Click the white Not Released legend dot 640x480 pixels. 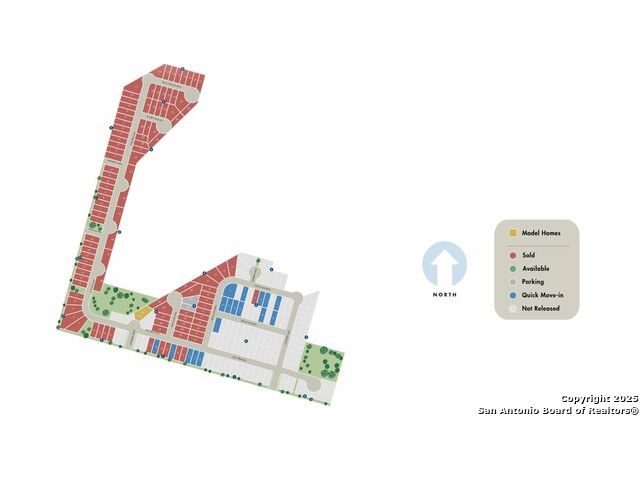(x=512, y=309)
